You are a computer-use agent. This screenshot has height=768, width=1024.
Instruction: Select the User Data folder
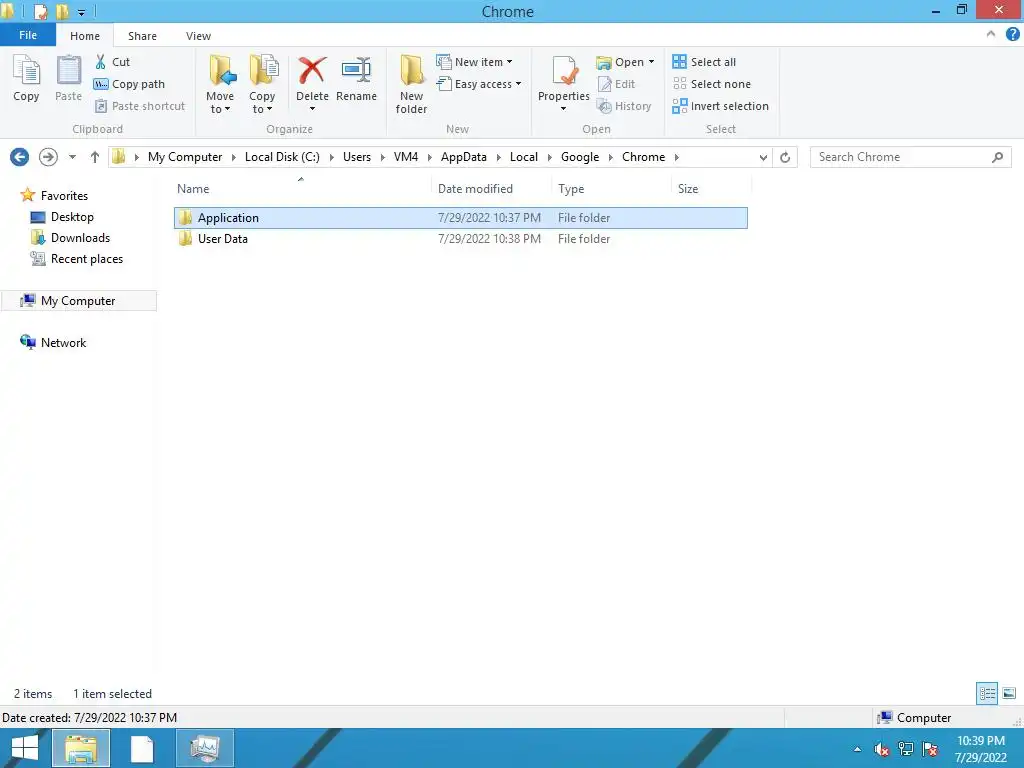click(460, 239)
